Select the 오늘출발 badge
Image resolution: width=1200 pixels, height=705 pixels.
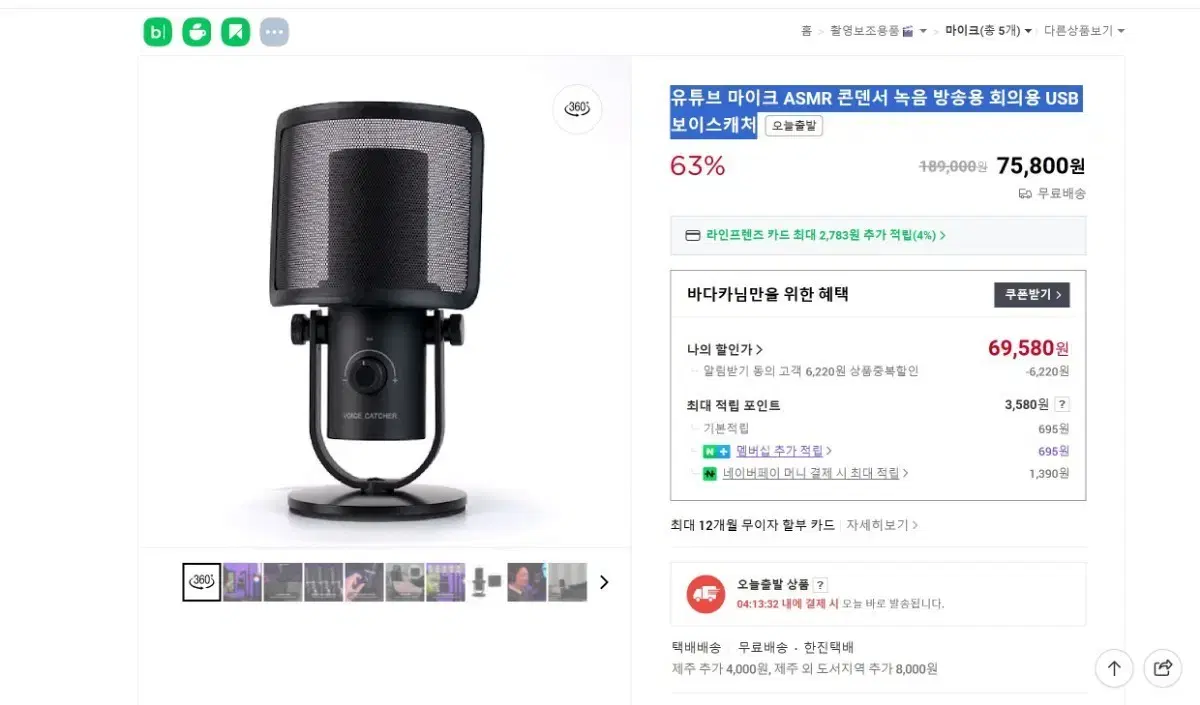(793, 126)
